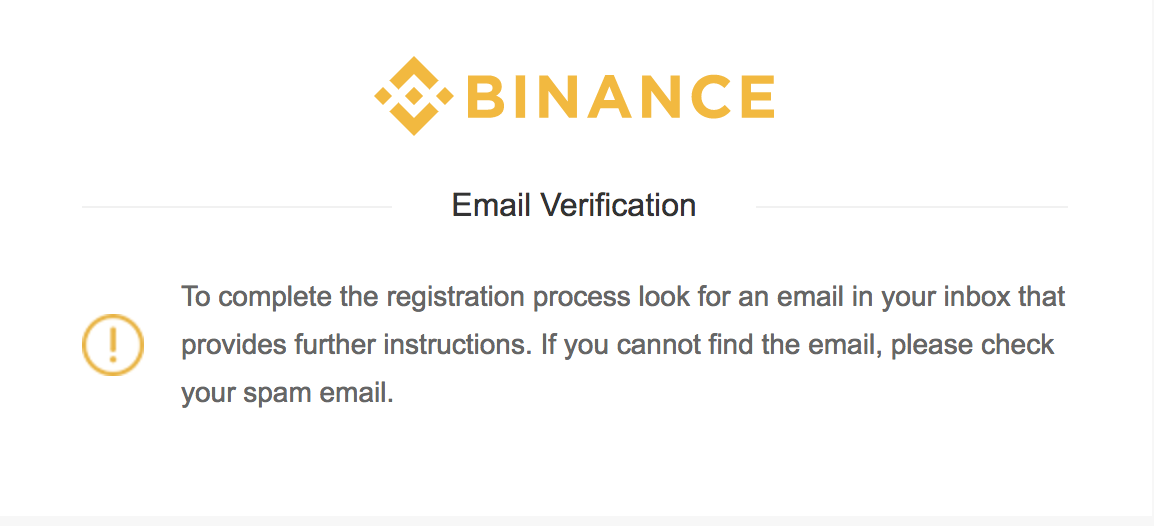Click the text "your spam email."
Screen dimensions: 1154x526
point(287,393)
